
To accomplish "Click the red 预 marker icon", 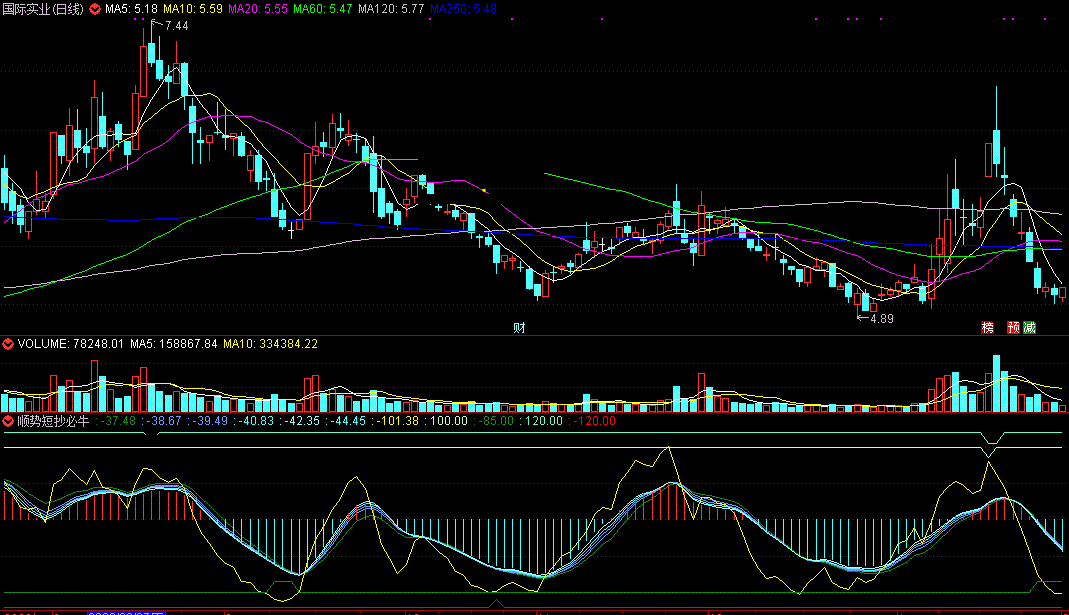I will point(1014,328).
